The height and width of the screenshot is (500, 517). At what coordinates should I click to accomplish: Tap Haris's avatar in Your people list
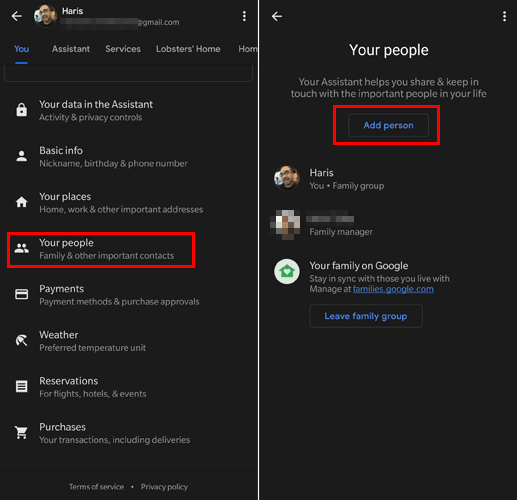[x=287, y=178]
